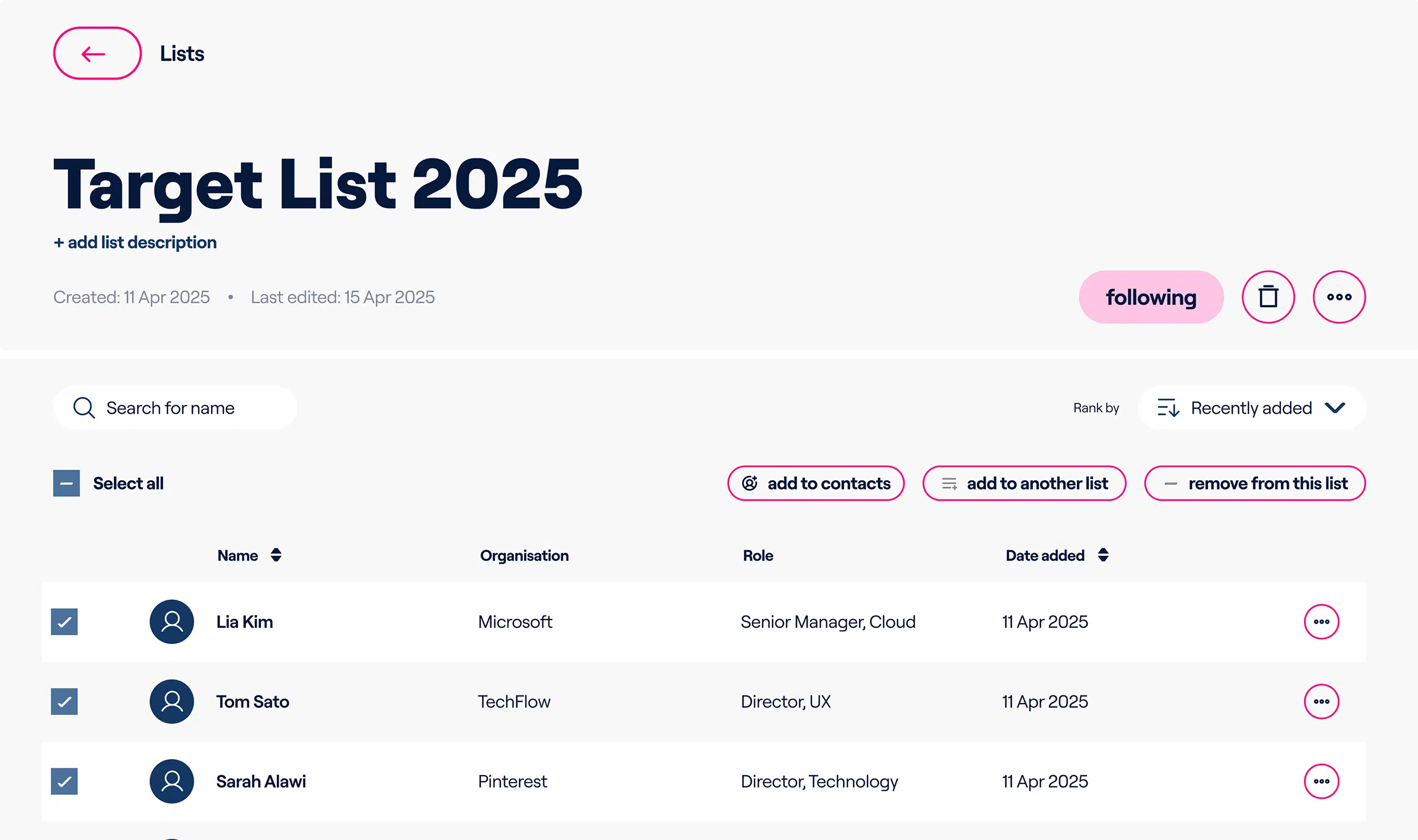The height and width of the screenshot is (840, 1418).
Task: Add selected to another list
Action: point(1024,483)
